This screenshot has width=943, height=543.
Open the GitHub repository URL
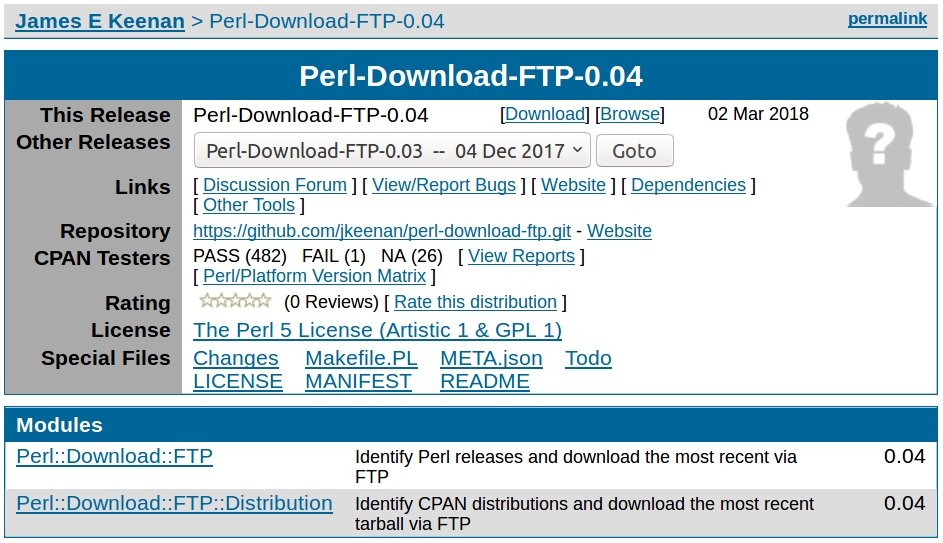coord(382,231)
